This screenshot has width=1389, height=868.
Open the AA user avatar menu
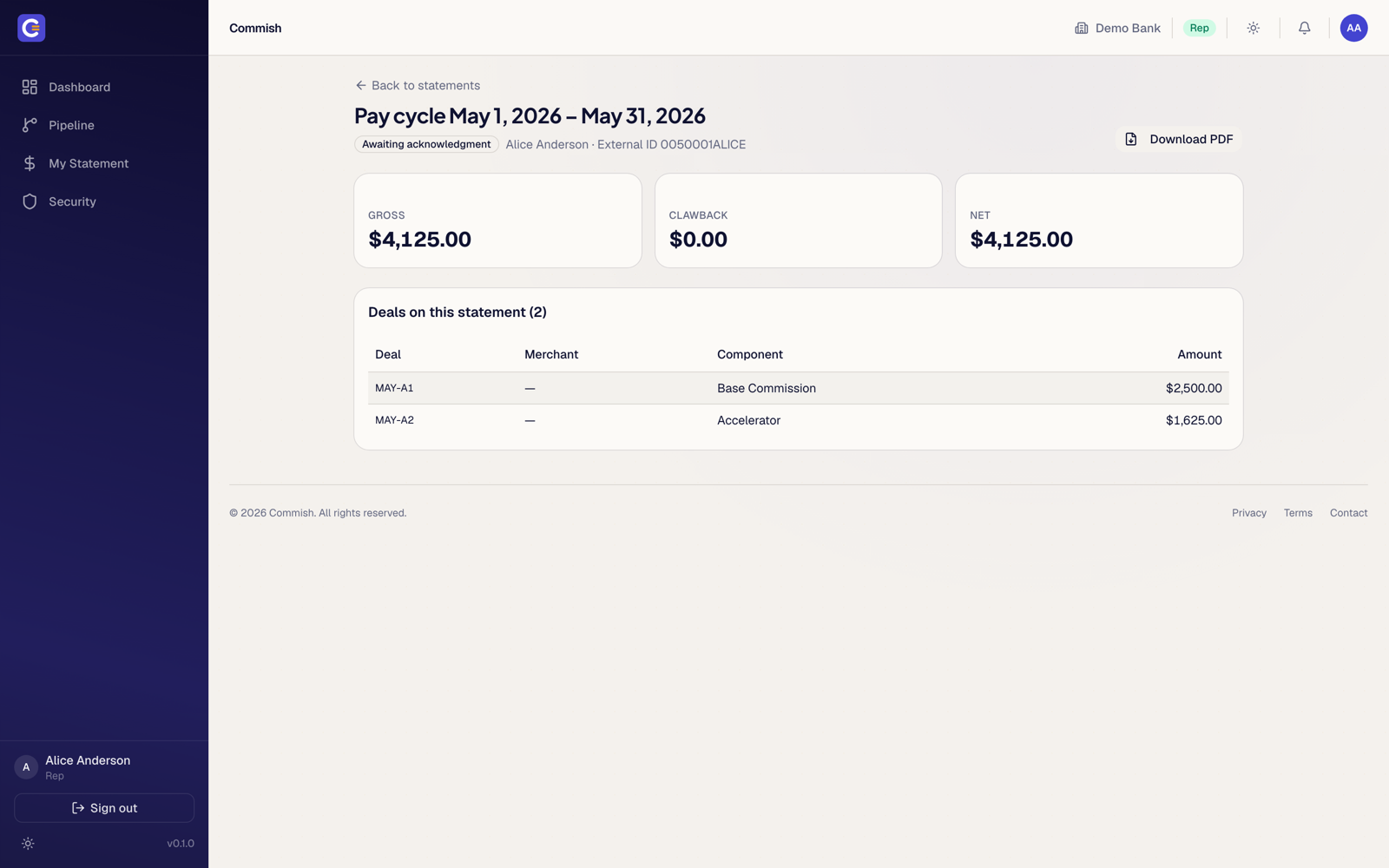[1353, 28]
